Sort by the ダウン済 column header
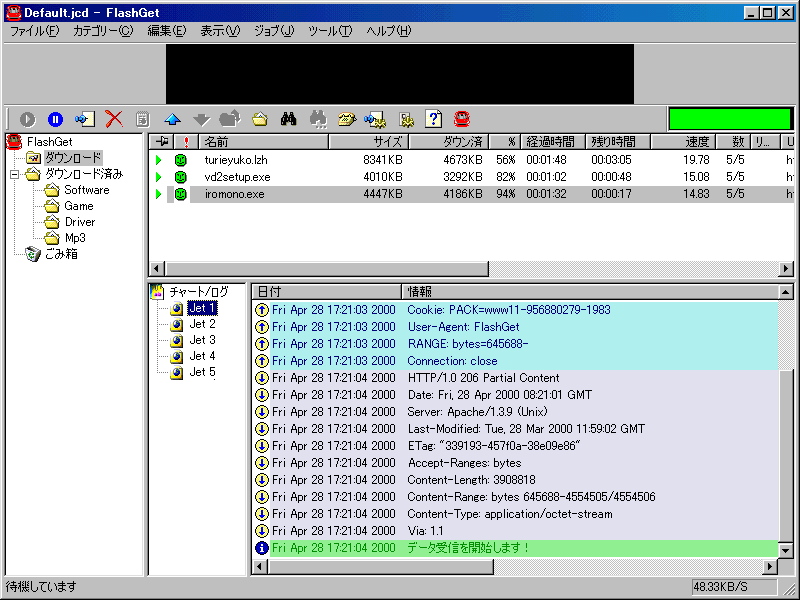 pos(449,142)
